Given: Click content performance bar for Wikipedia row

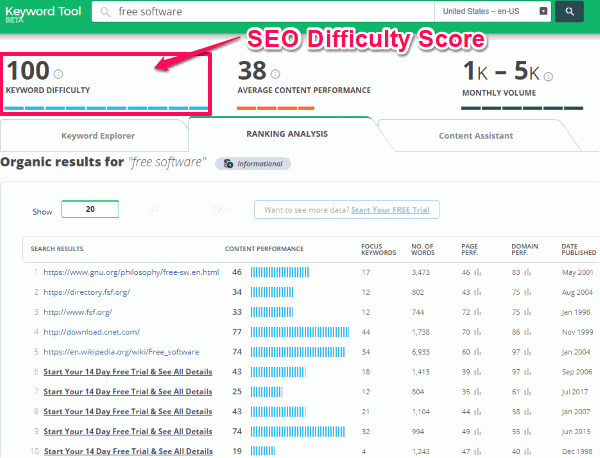Looking at the screenshot, I should (x=298, y=352).
